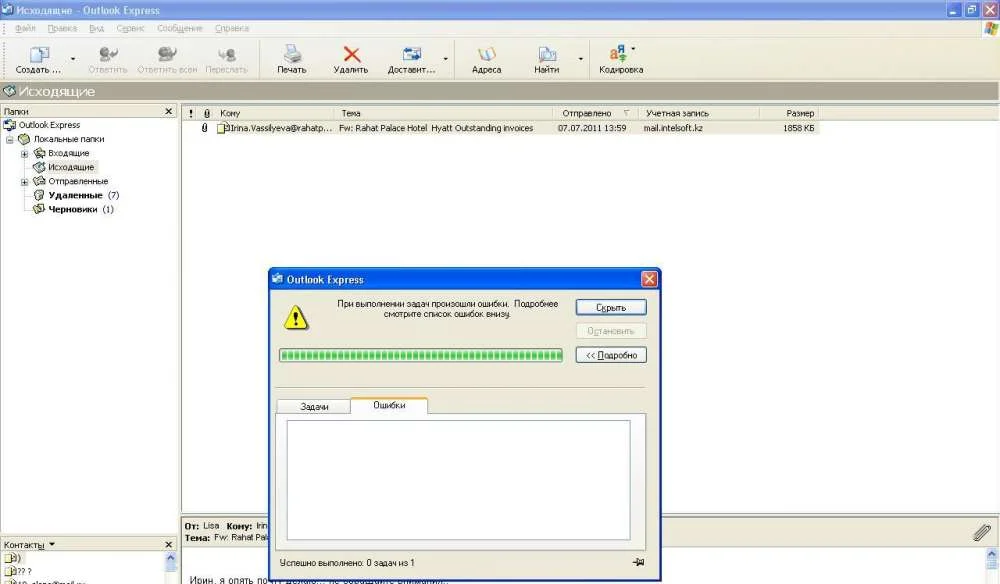Click the preview pane scroll up arrow
The width and height of the screenshot is (1000, 584).
tap(992, 556)
